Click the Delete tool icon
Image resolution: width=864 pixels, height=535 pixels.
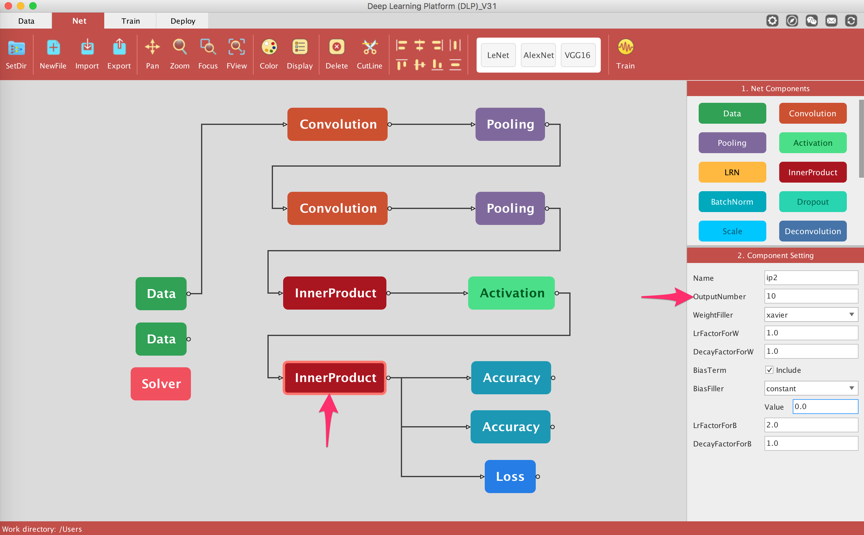pyautogui.click(x=337, y=48)
